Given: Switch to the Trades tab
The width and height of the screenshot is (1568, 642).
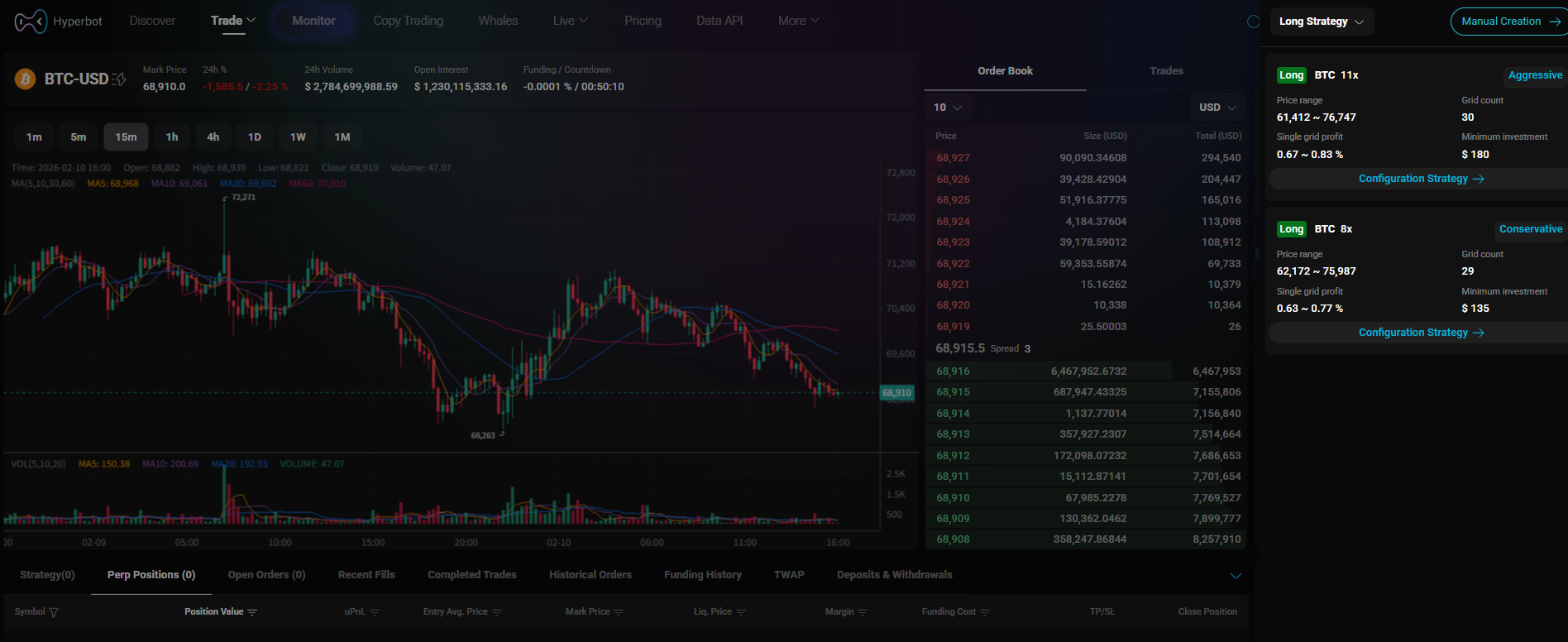Looking at the screenshot, I should 1166,71.
